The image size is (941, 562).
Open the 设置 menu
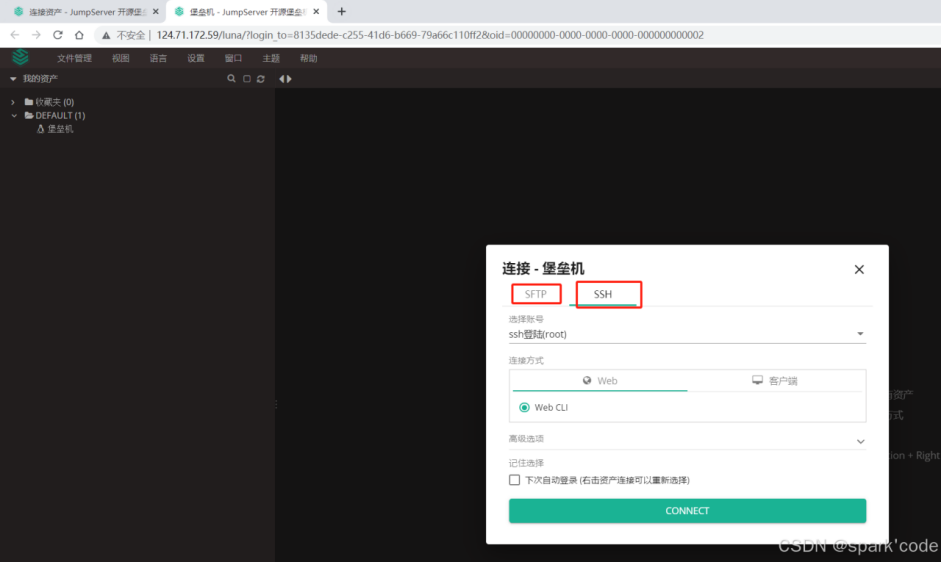(x=196, y=58)
